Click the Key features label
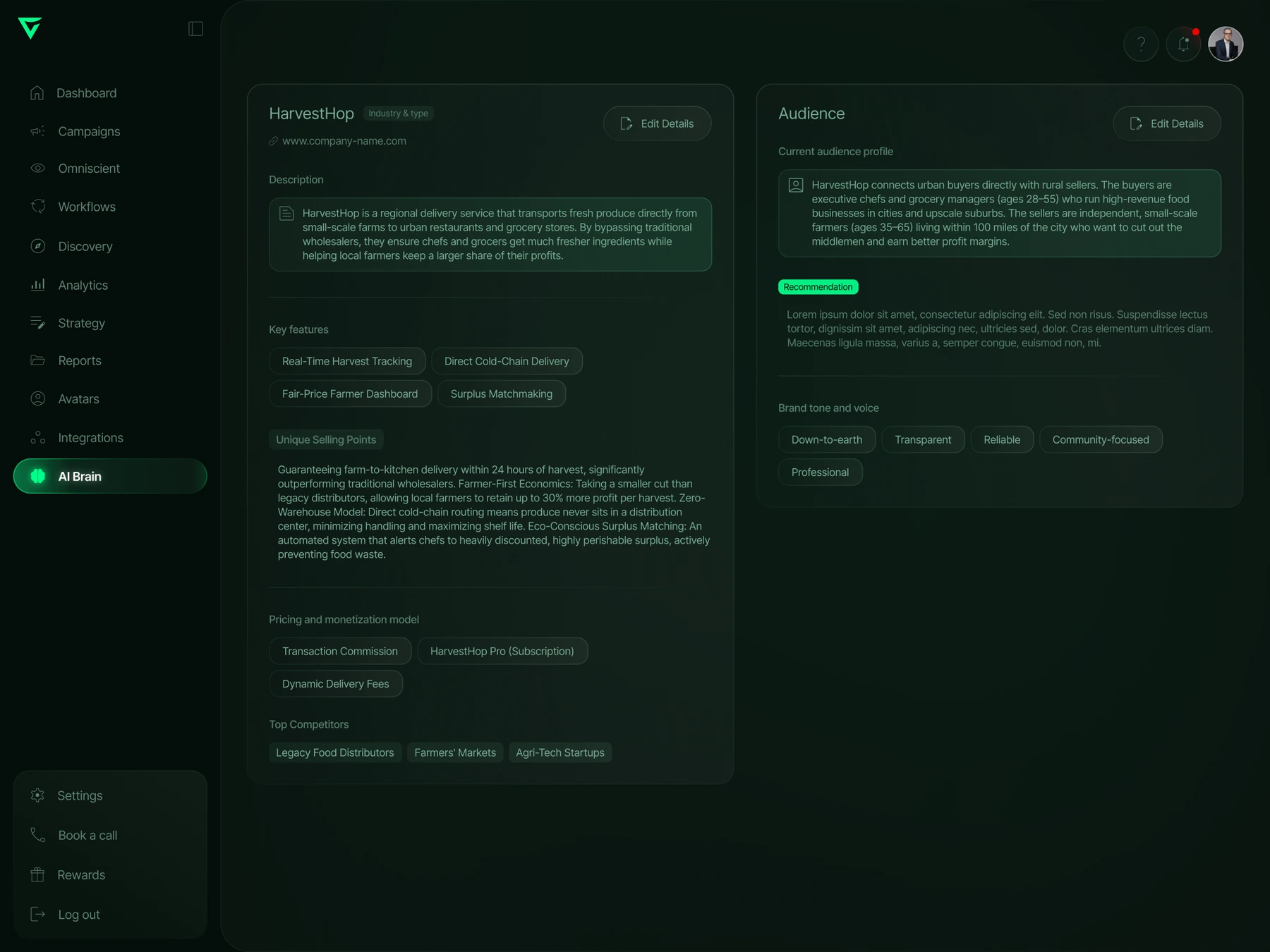This screenshot has height=952, width=1270. click(298, 330)
